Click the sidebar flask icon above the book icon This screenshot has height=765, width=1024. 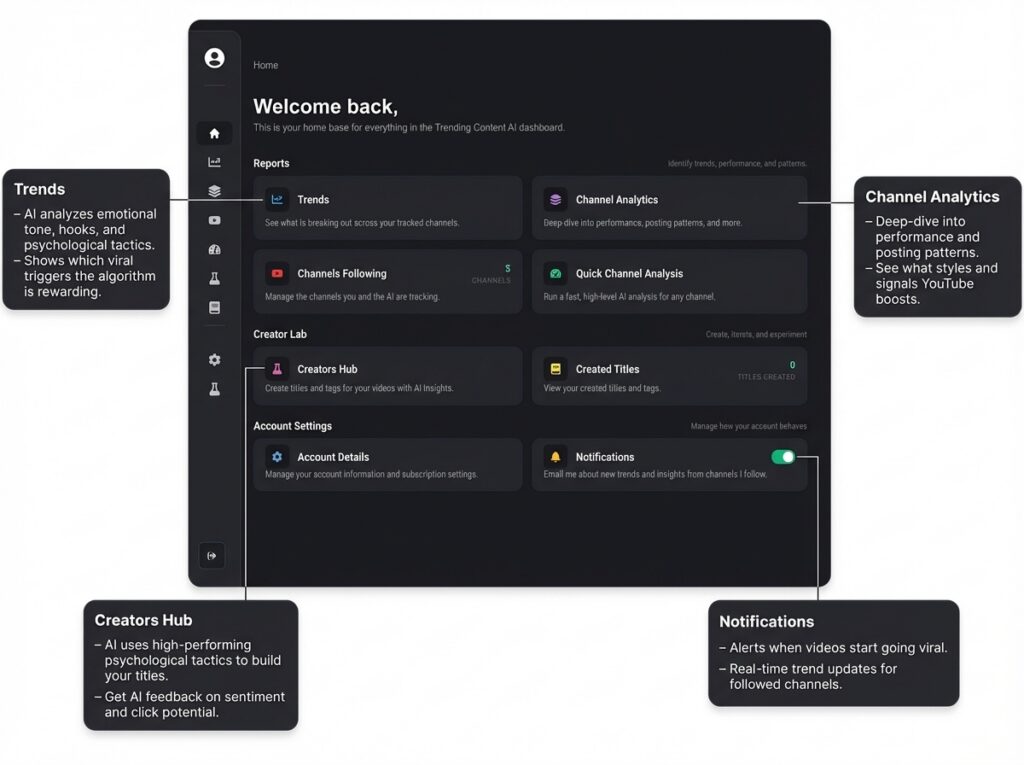coord(214,279)
